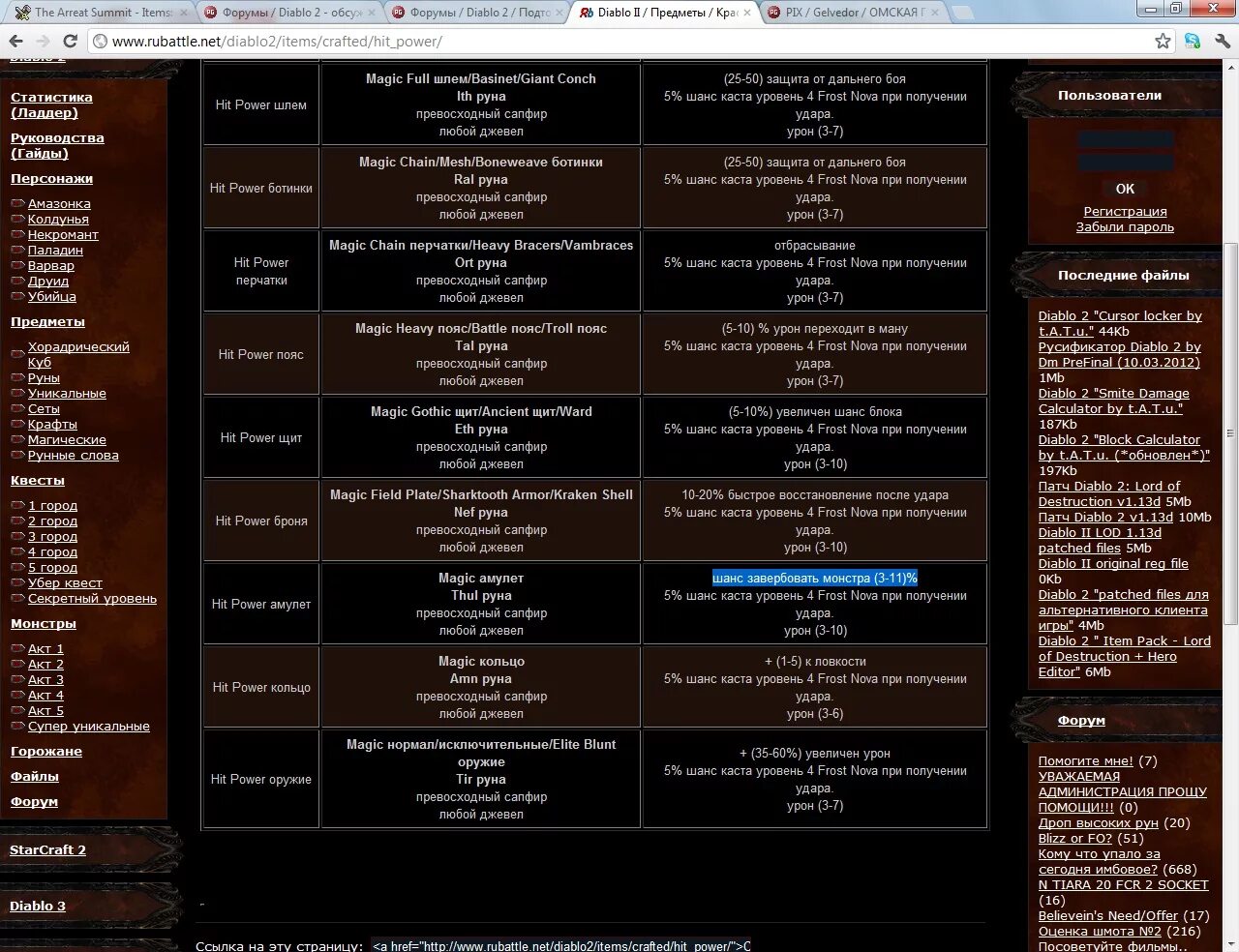Click highlighted text шанс завербовать монстра (3-11)%
The width and height of the screenshot is (1239, 952).
815,578
